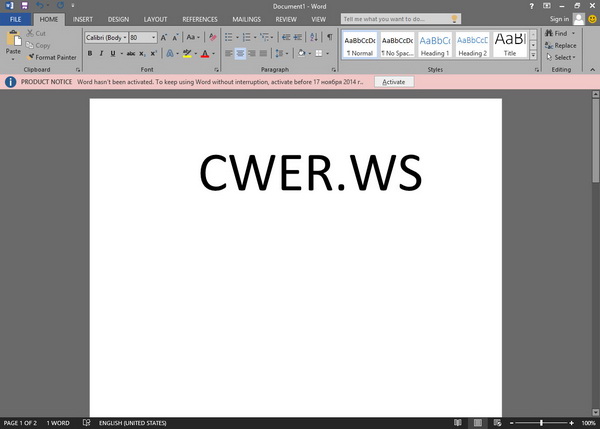Click in the Tell me search box

click(401, 19)
